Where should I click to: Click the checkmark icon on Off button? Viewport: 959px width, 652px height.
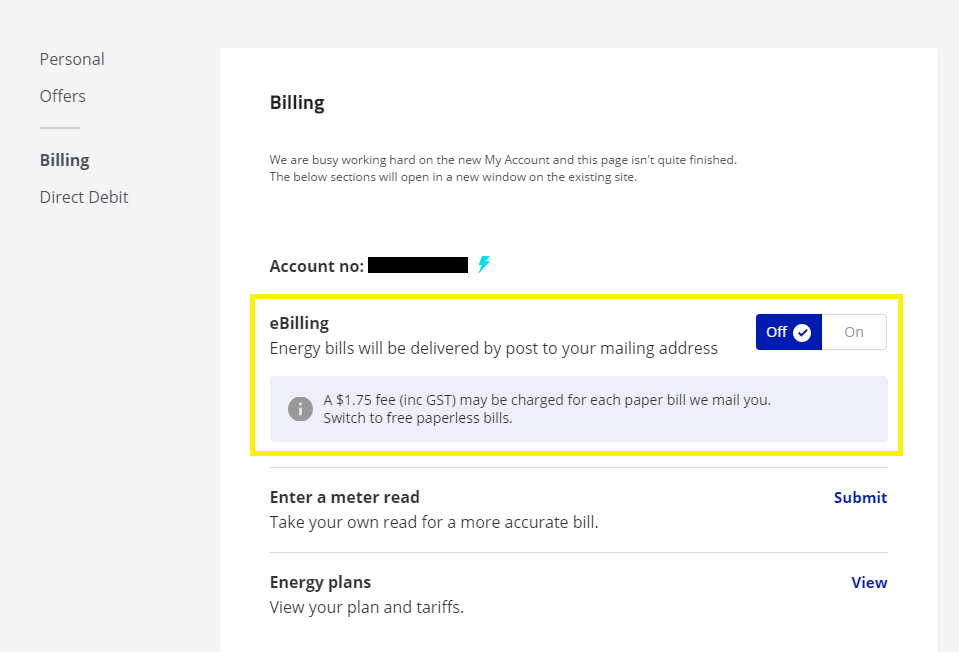(802, 333)
